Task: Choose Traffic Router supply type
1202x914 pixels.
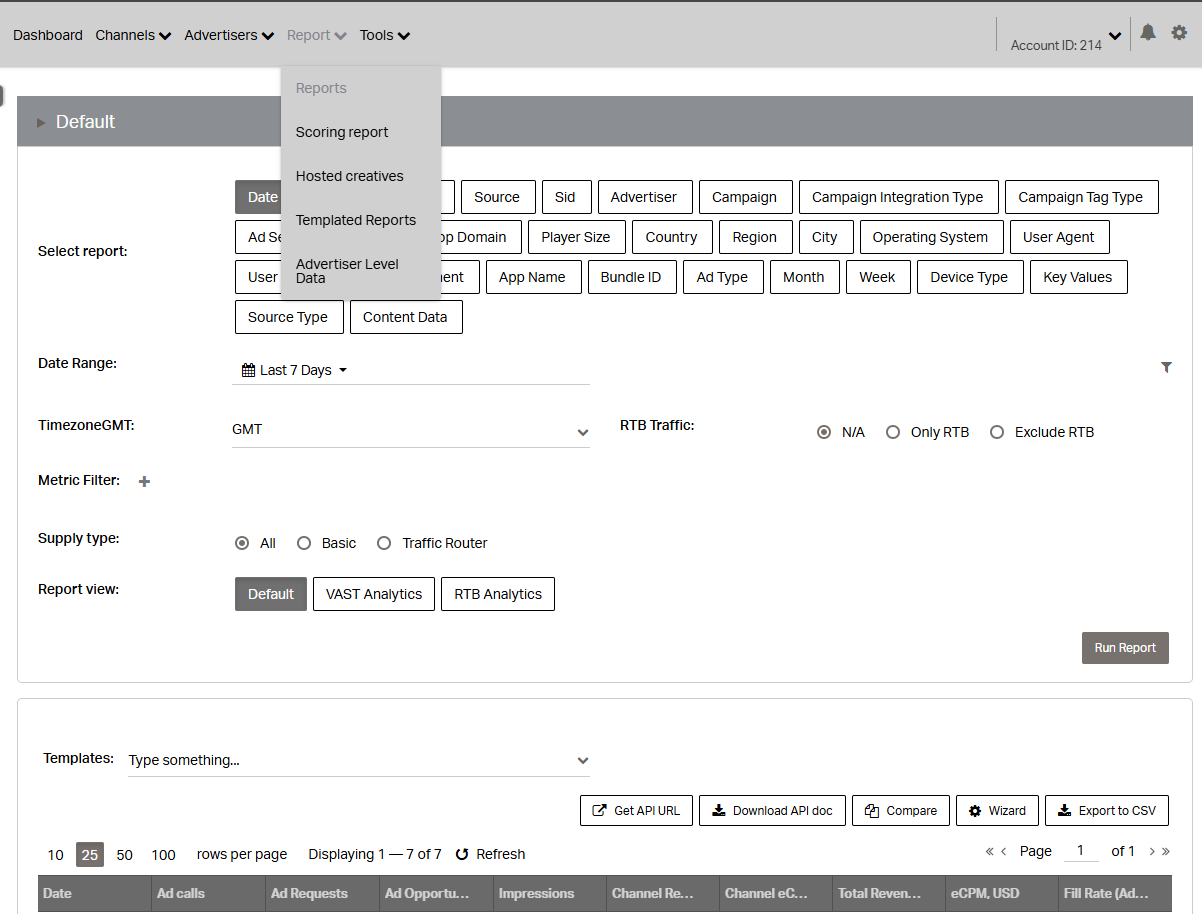Action: pos(384,543)
